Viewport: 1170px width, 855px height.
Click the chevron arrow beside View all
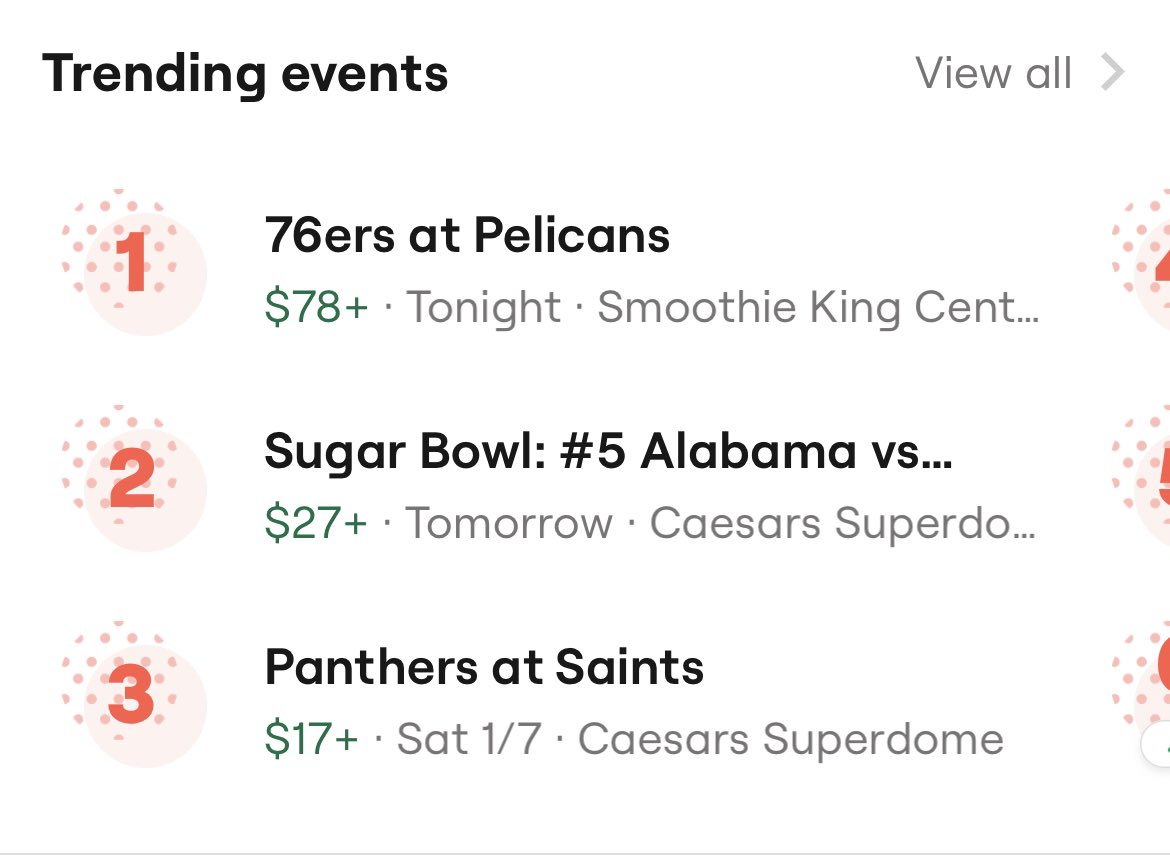click(1113, 72)
